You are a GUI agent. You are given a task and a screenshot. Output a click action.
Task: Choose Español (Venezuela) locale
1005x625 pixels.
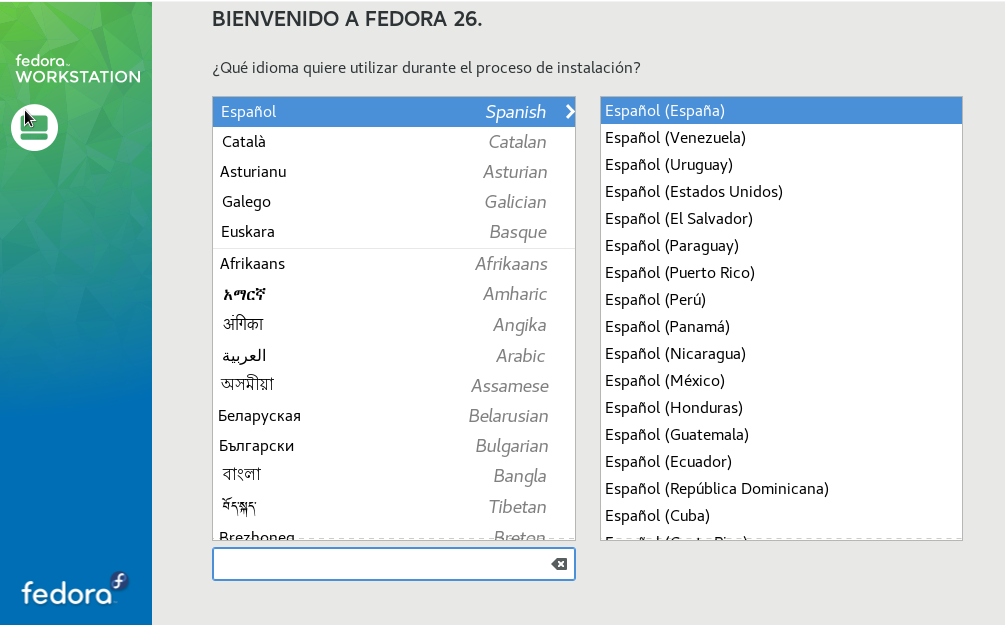click(780, 138)
